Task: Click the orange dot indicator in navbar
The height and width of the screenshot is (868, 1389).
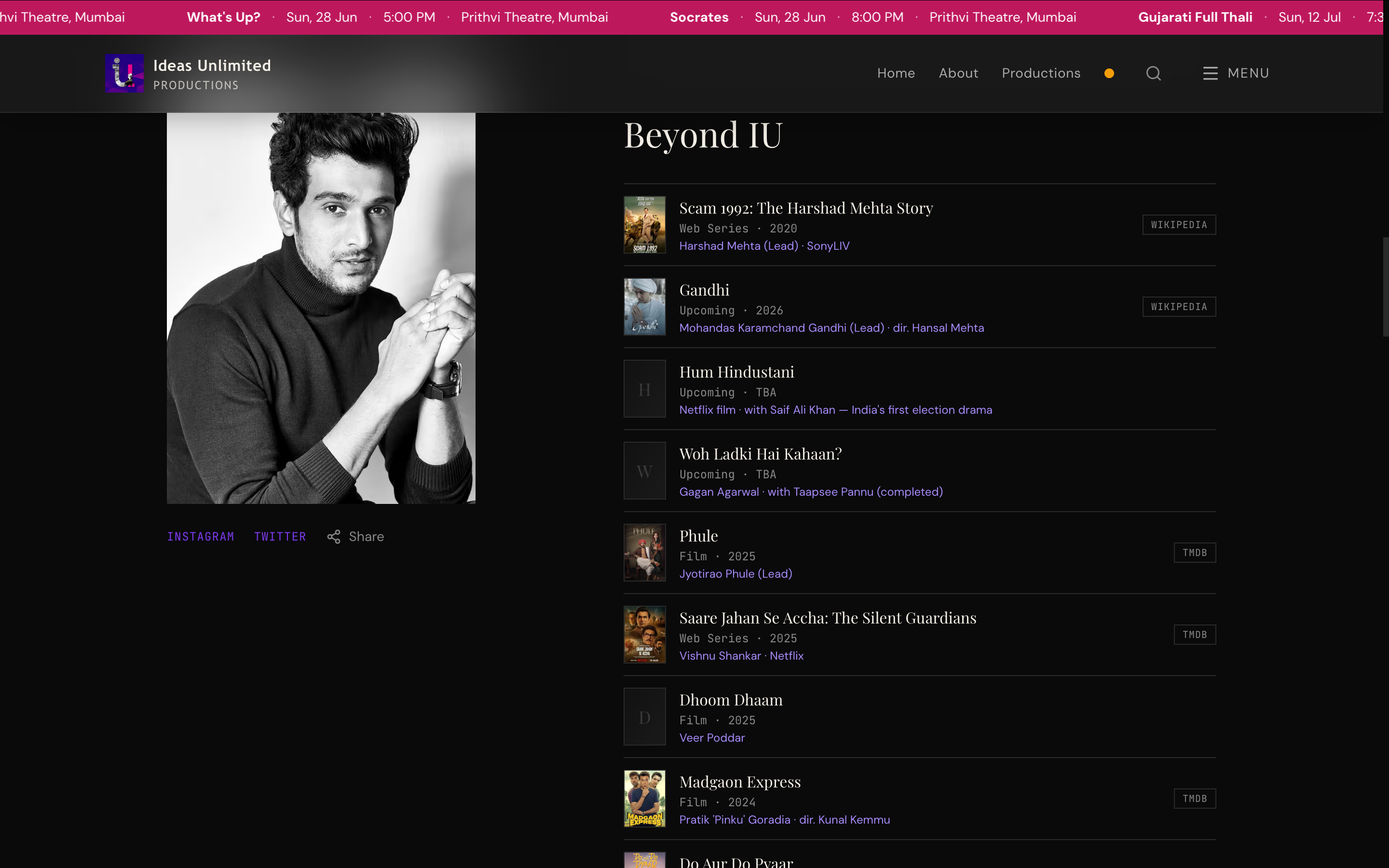Action: (x=1109, y=73)
